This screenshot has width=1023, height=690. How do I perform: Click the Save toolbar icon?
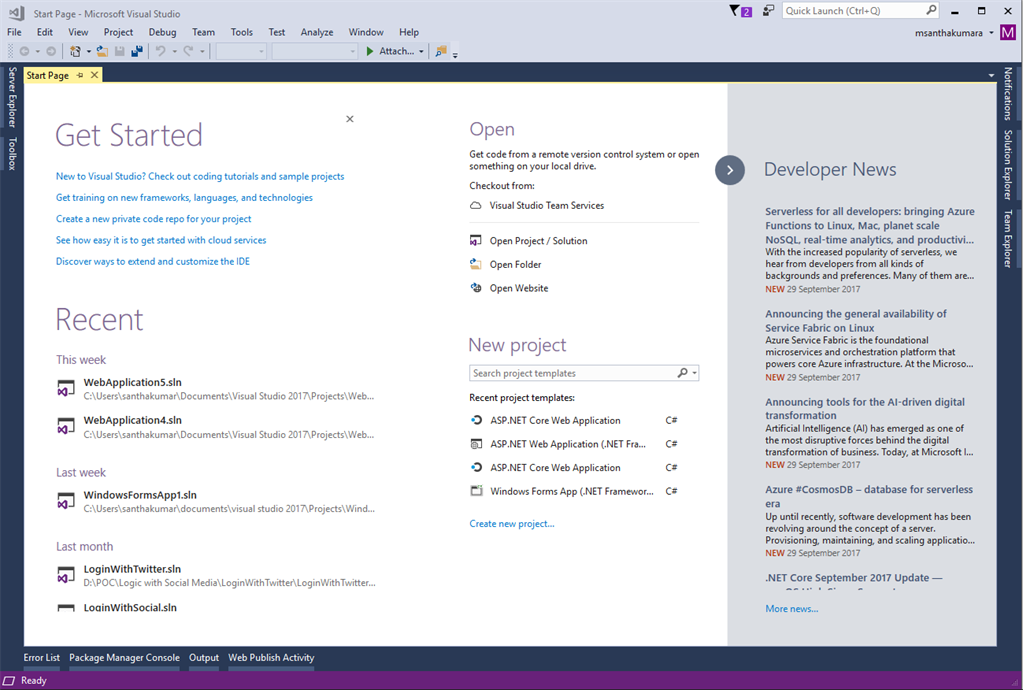[120, 51]
